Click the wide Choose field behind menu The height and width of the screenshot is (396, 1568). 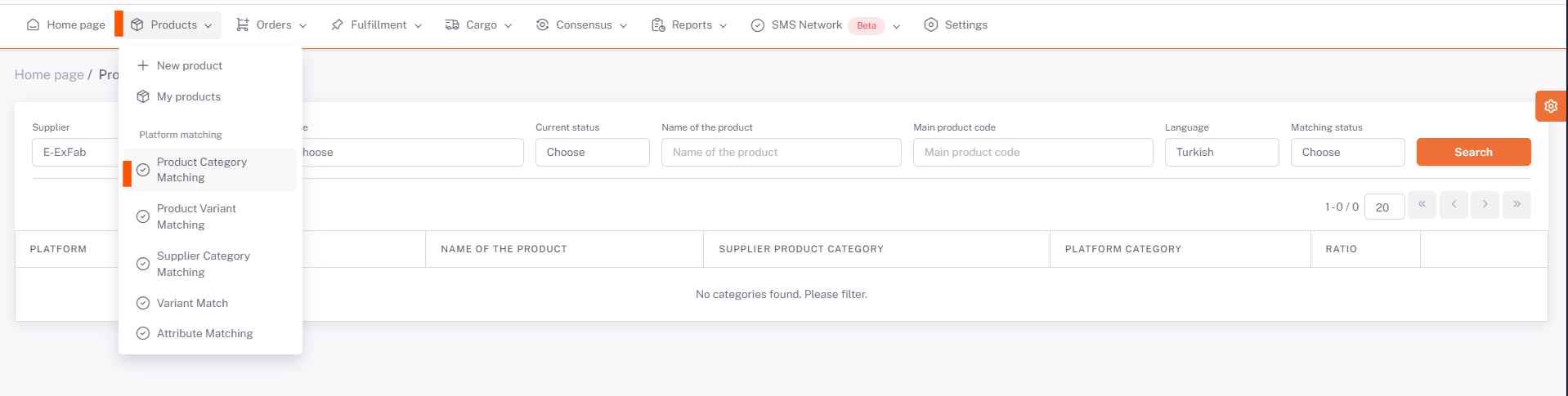[x=413, y=152]
